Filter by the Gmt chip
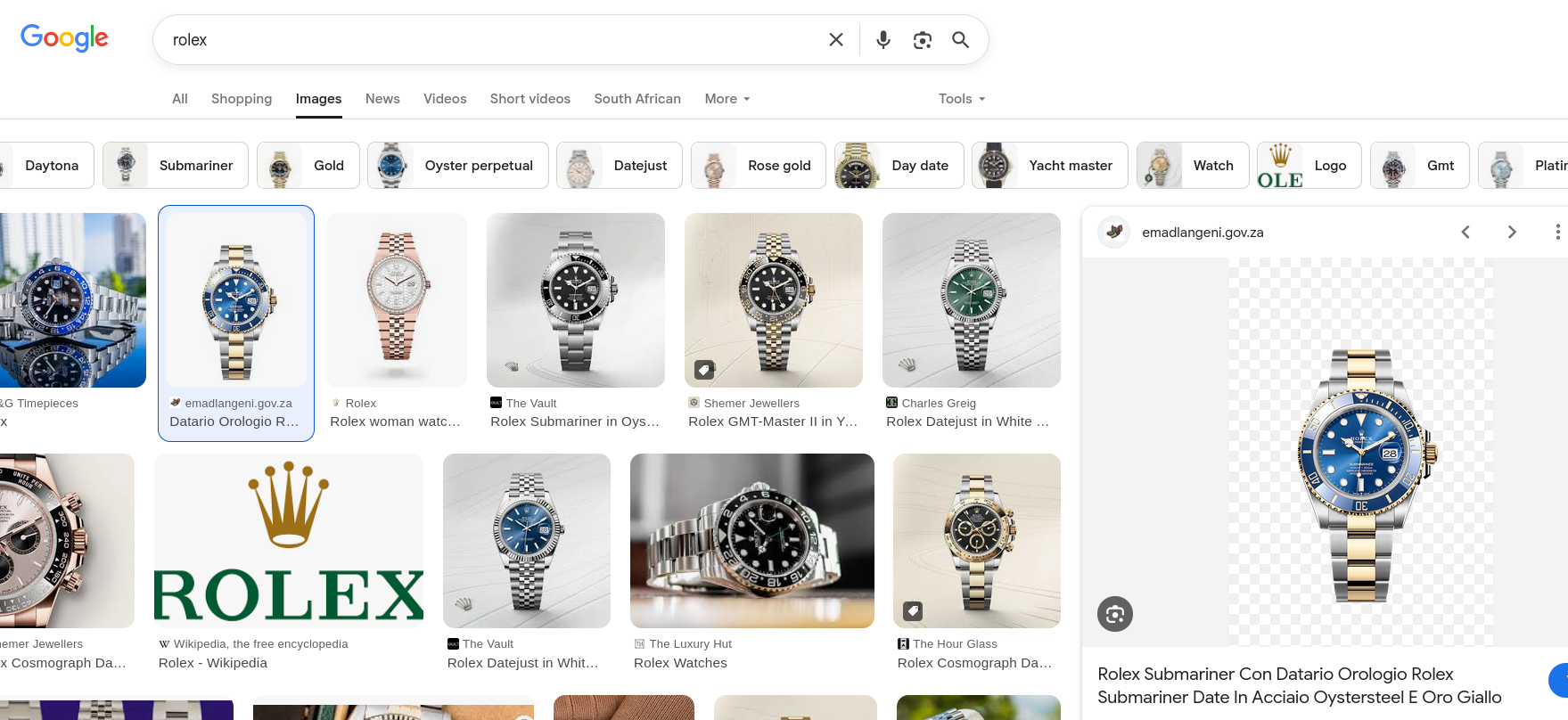The height and width of the screenshot is (720, 1568). (x=1420, y=166)
